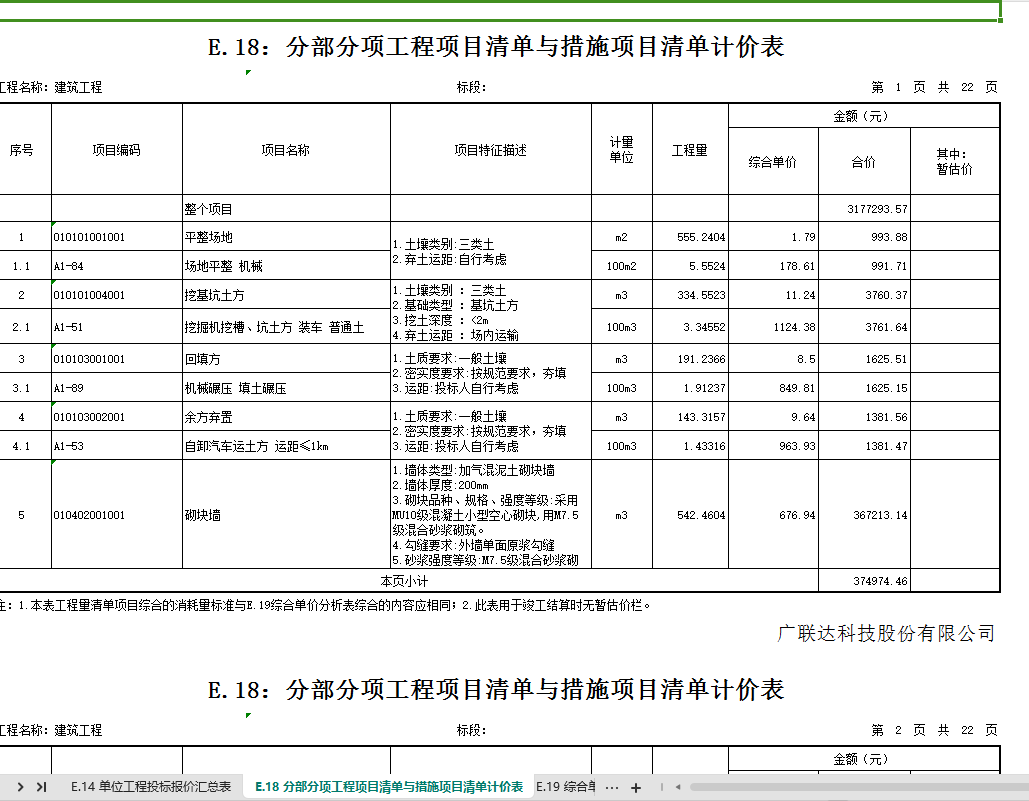Click the next sheet arrow
This screenshot has height=801, width=1029.
(21, 787)
